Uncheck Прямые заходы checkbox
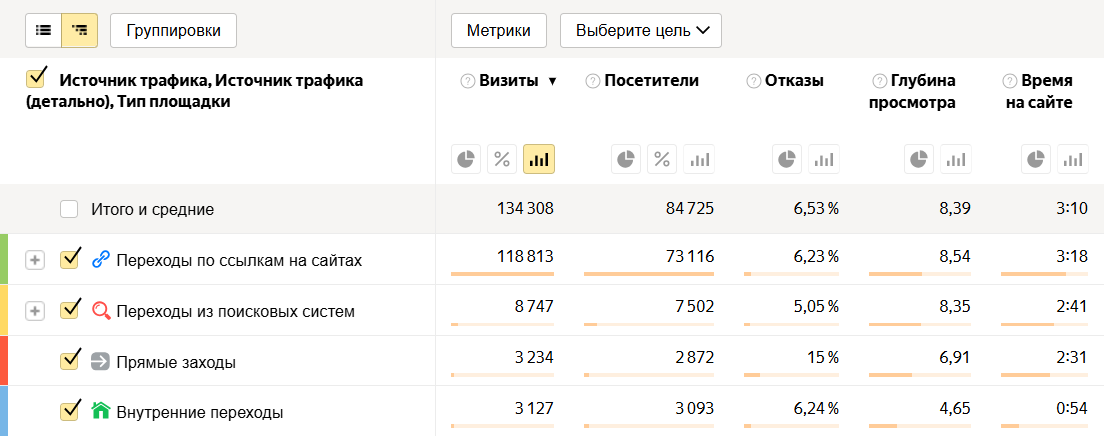Image resolution: width=1104 pixels, height=436 pixels. 69,360
